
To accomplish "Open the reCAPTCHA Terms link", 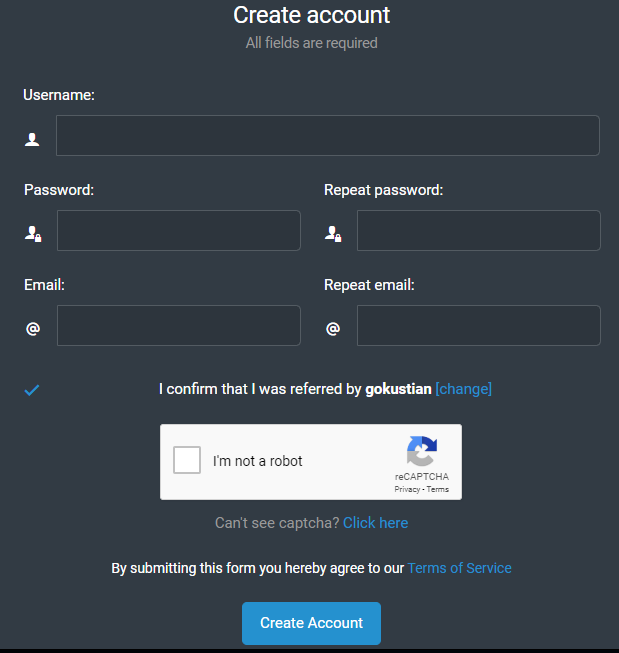I will tap(437, 489).
